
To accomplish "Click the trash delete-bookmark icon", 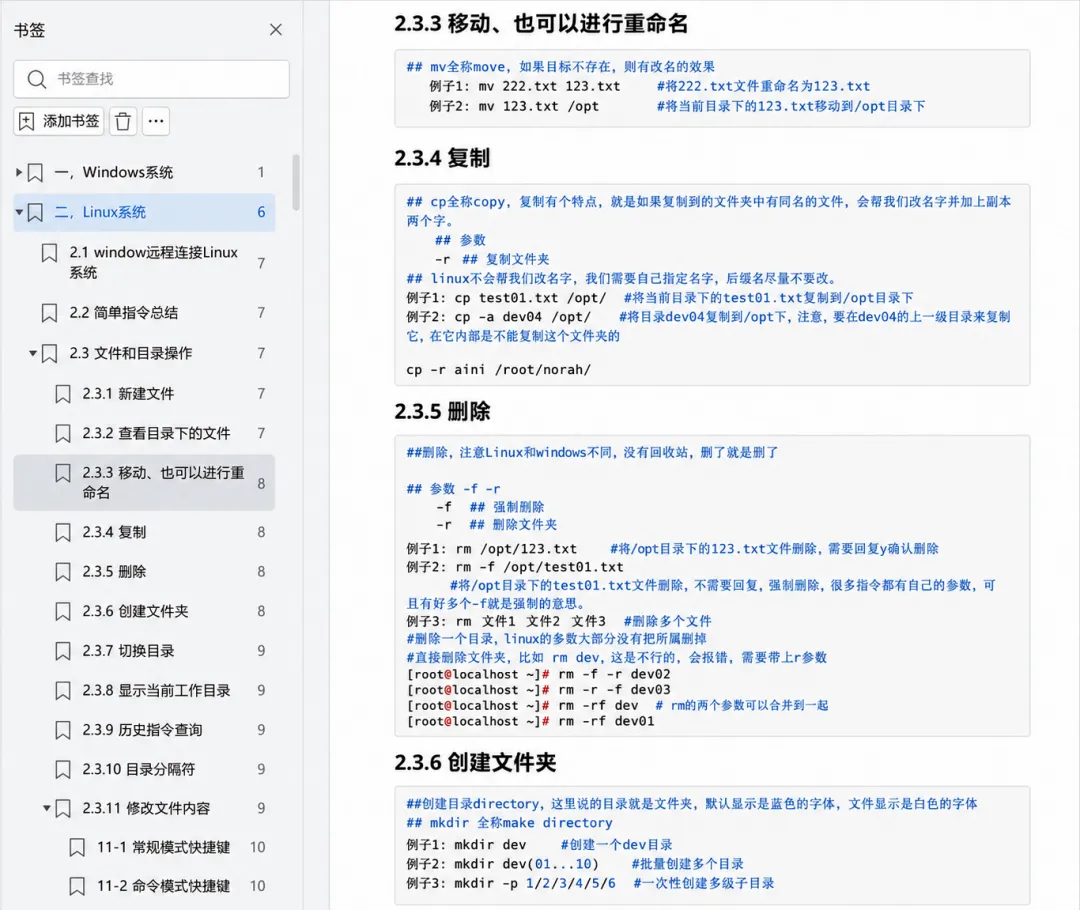I will tap(123, 121).
